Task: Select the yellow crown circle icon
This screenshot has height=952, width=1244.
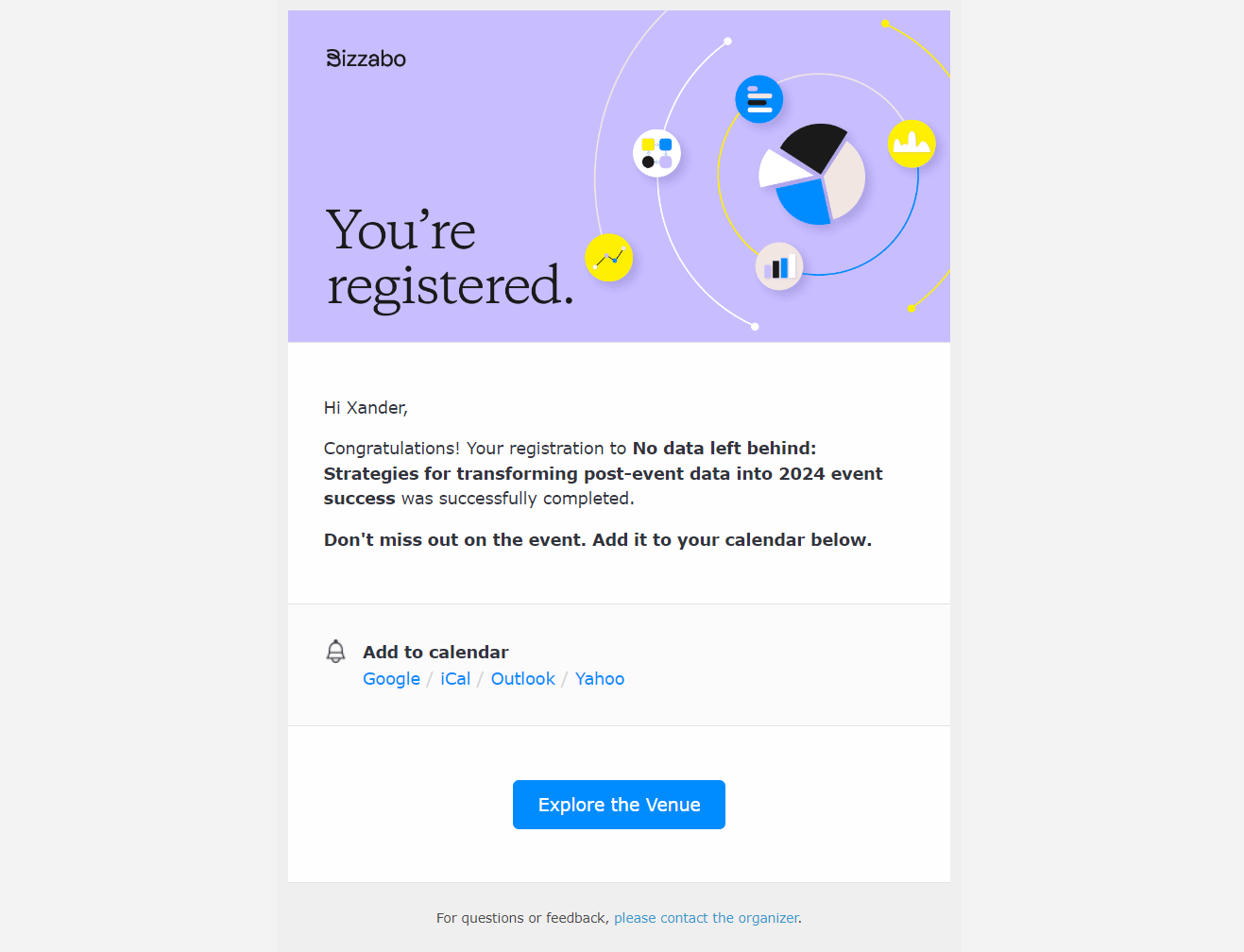Action: point(911,143)
